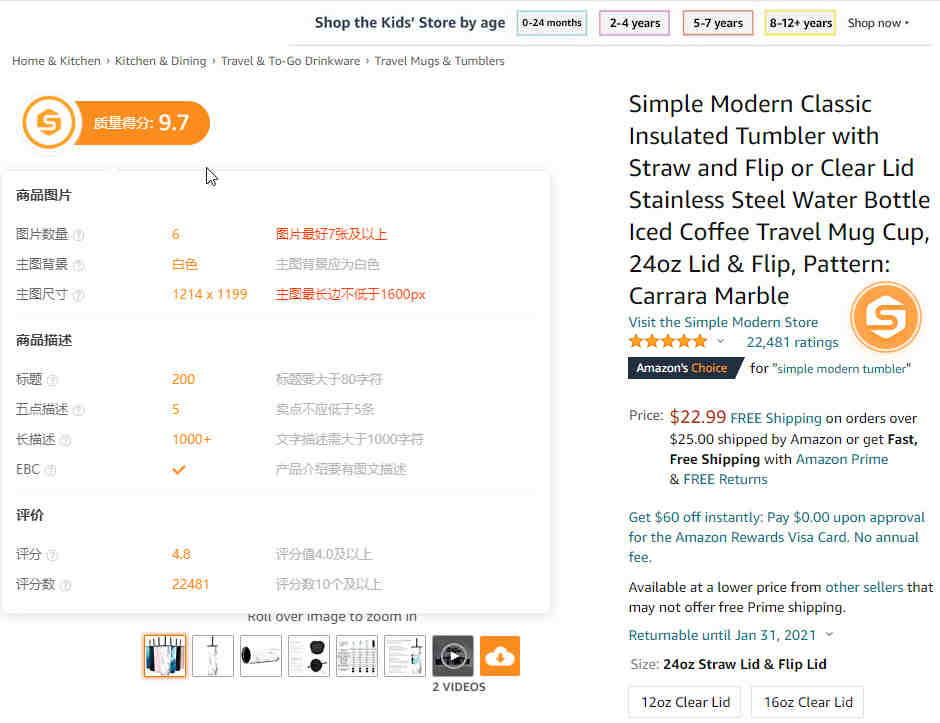
Task: Click the 商品图片 section heading
Action: tap(43, 195)
